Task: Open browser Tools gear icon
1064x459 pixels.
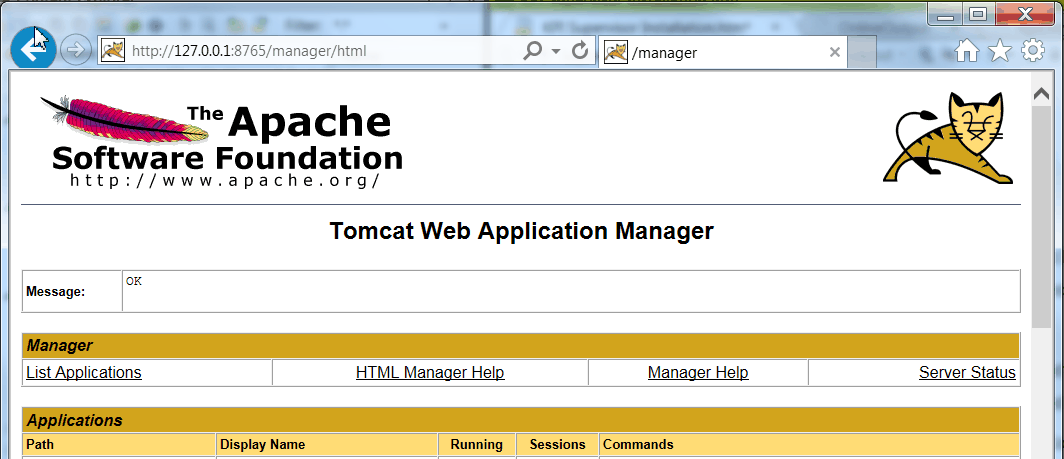Action: click(1033, 51)
